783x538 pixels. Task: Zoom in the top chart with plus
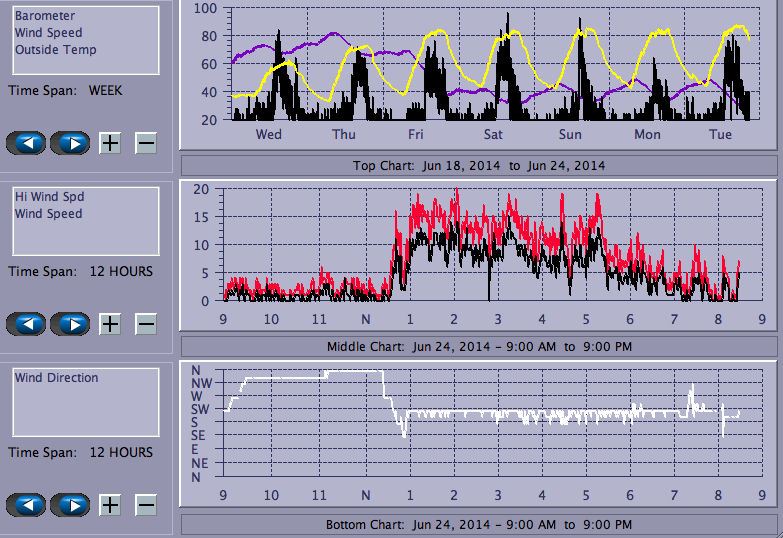coord(110,143)
